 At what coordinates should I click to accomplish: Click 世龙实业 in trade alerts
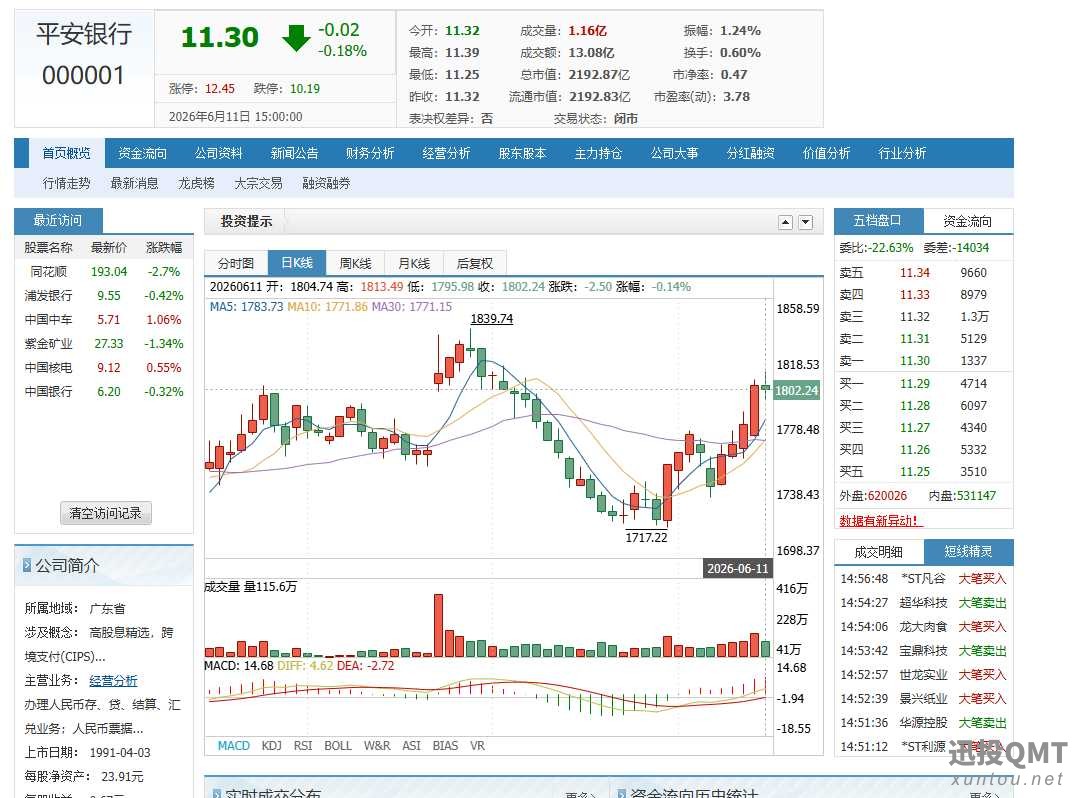coord(923,675)
